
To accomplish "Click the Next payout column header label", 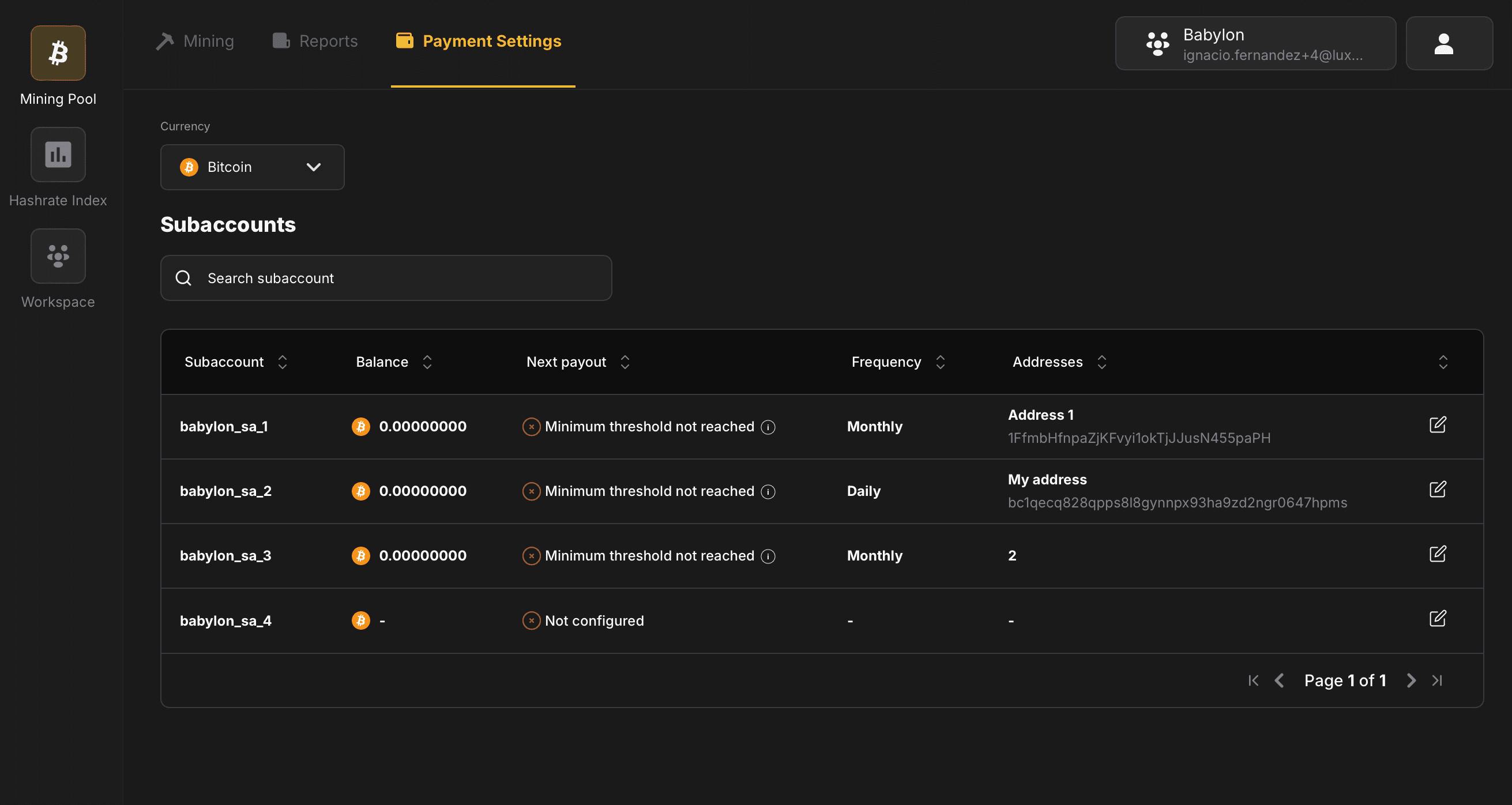I will (566, 362).
